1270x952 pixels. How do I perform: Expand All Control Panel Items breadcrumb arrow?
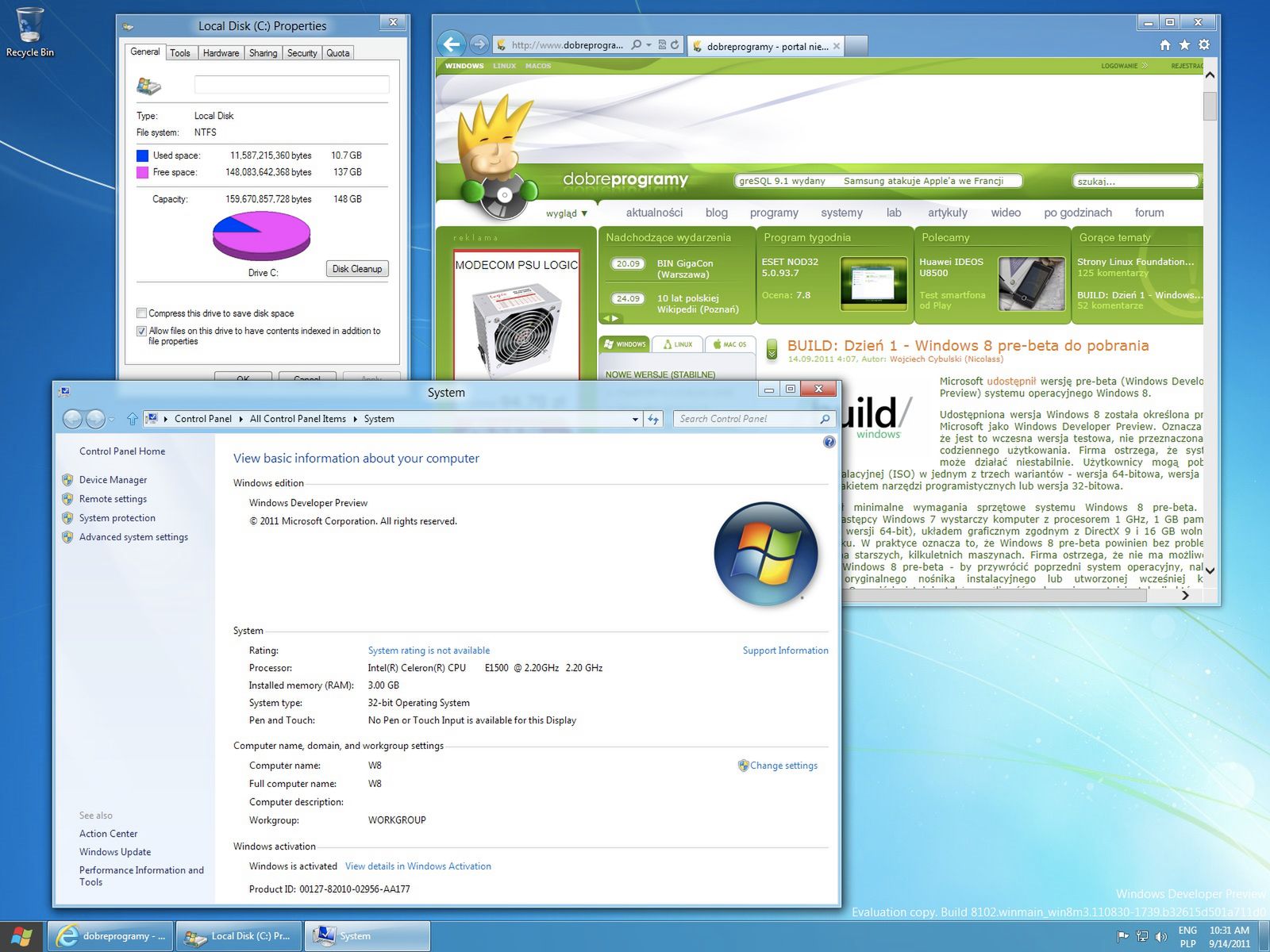pos(355,419)
